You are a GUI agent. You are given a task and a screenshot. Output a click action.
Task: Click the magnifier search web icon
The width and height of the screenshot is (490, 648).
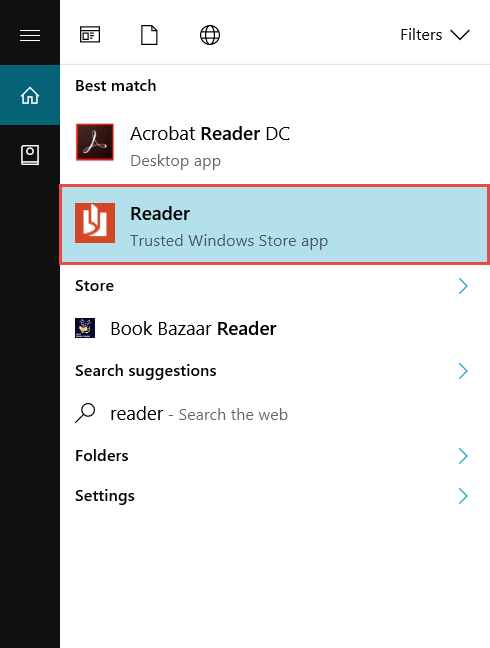[x=85, y=413]
